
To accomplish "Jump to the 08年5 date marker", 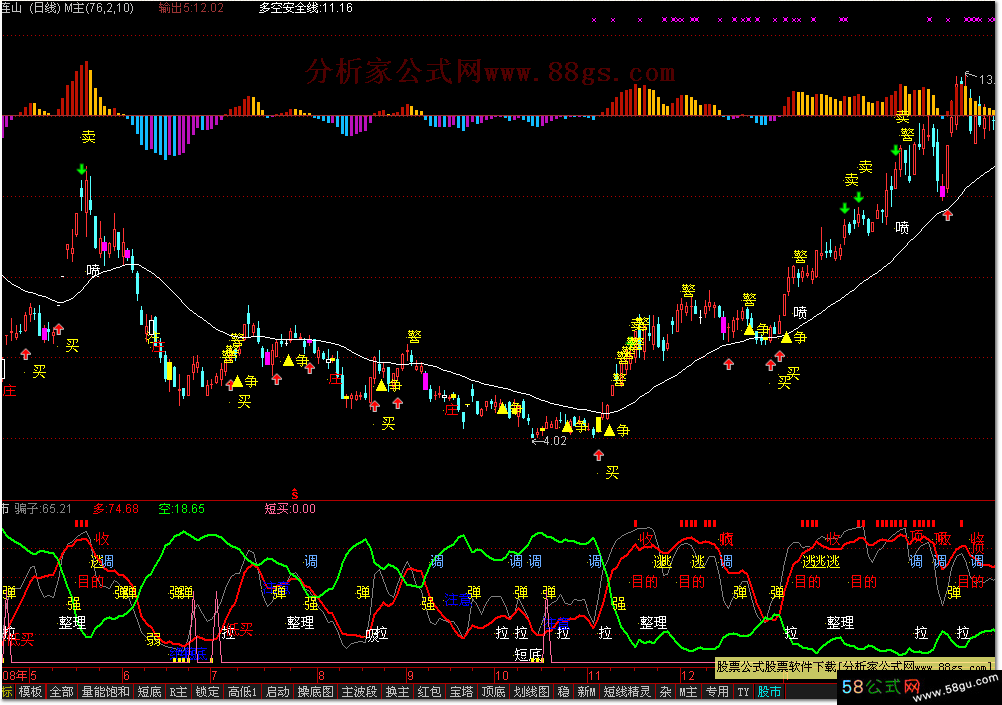I will point(19,675).
